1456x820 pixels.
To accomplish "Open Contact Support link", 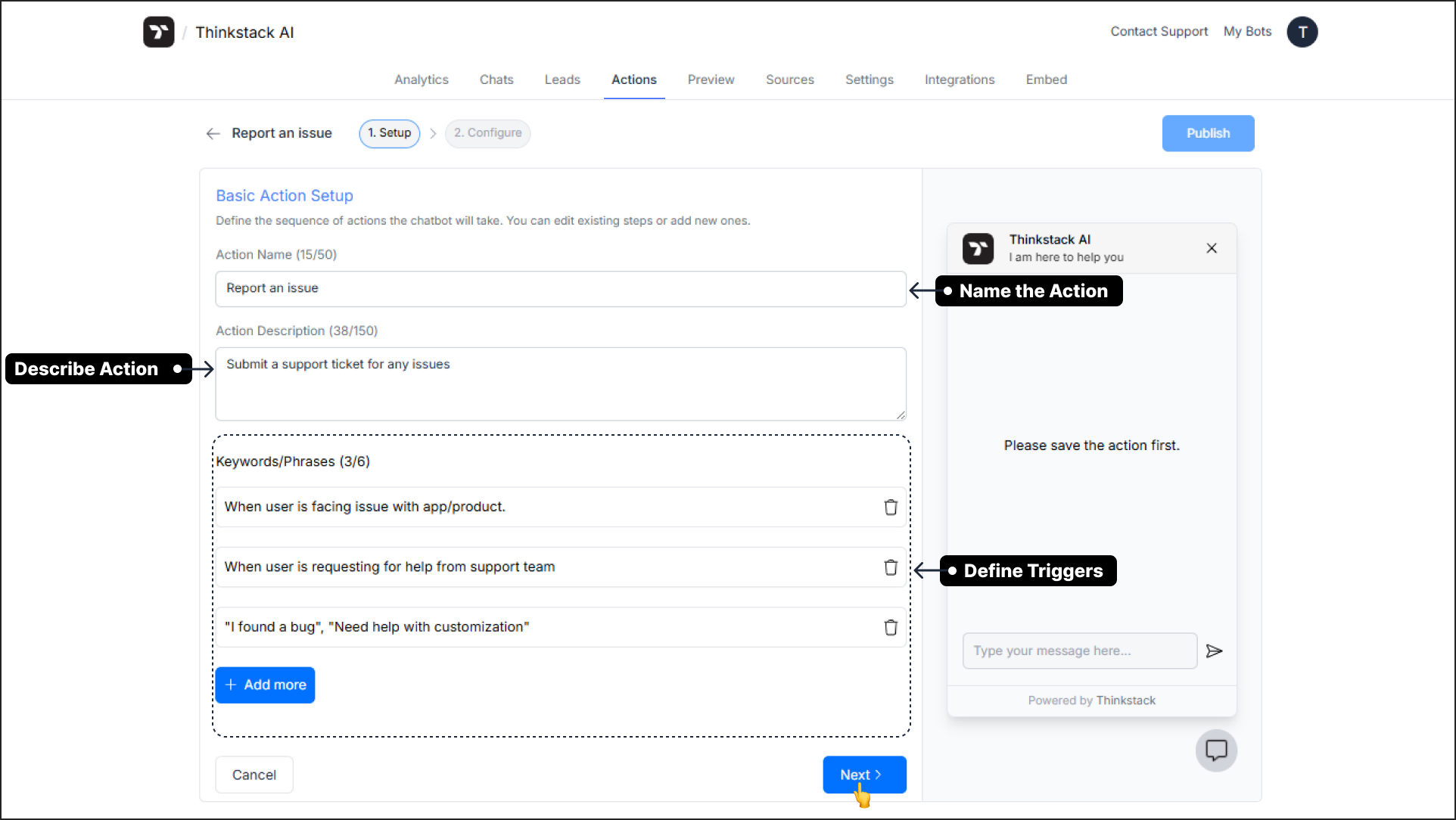I will pos(1159,31).
